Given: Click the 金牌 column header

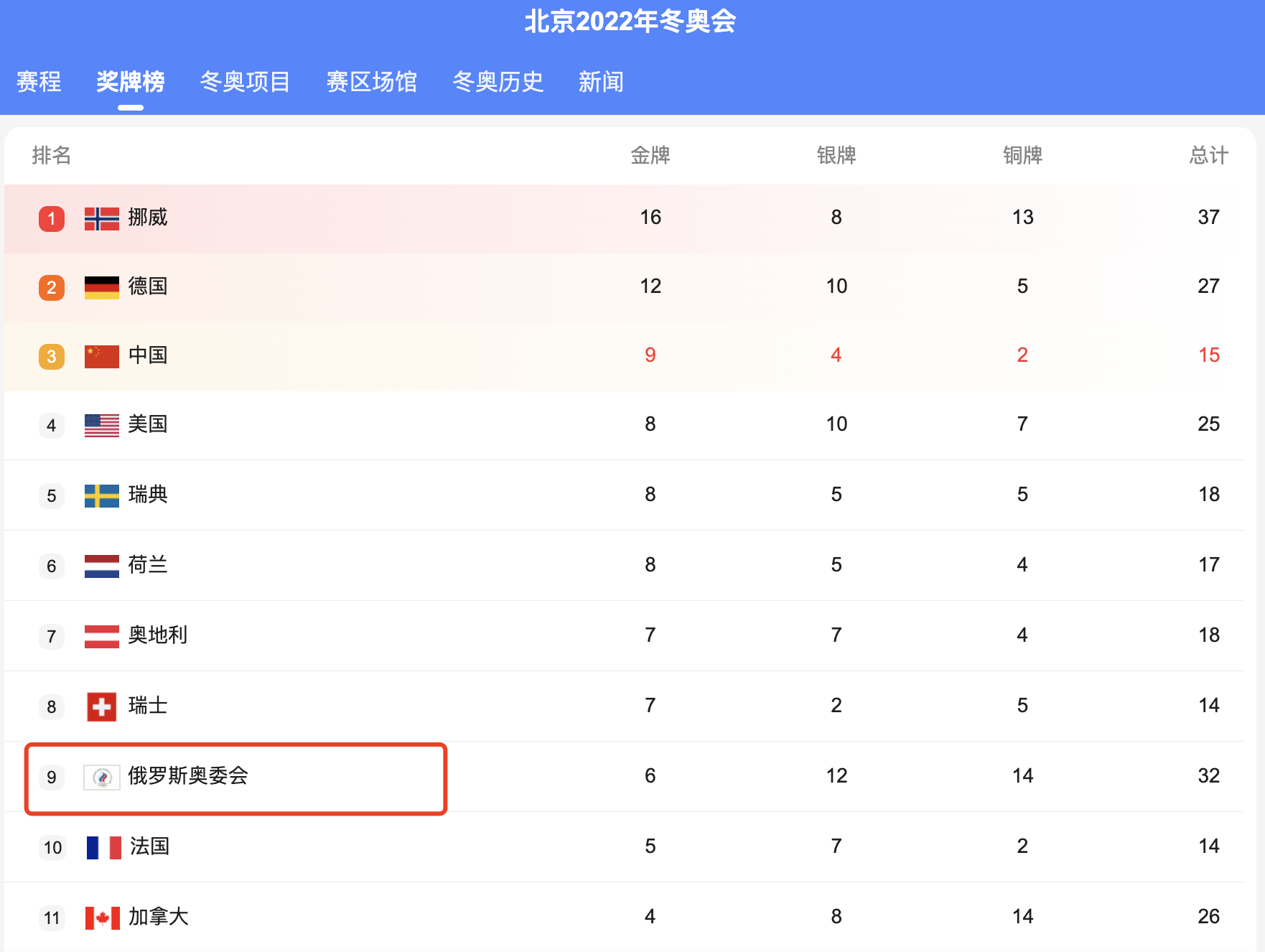Looking at the screenshot, I should 650,155.
